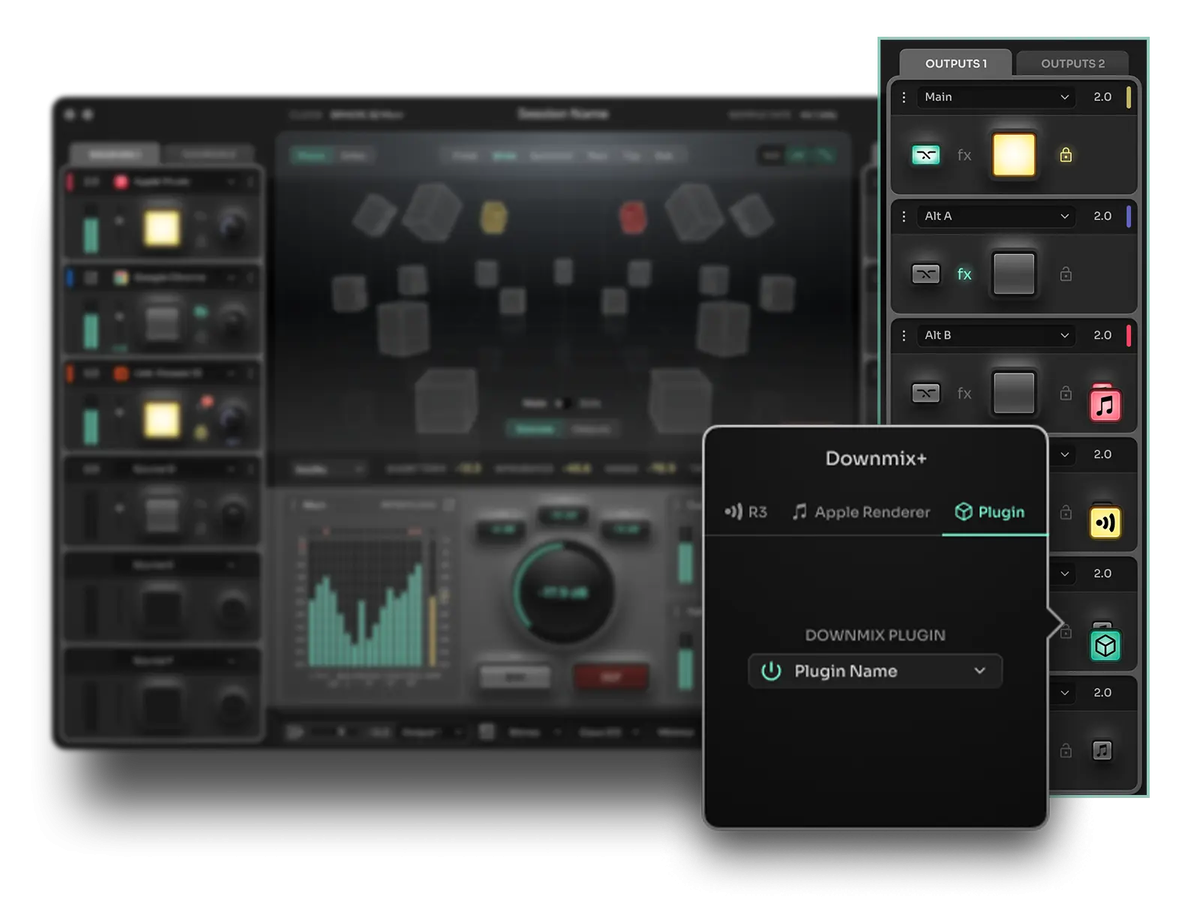
Task: Switch to the OUTPUTS 2 tab
Action: point(1072,63)
